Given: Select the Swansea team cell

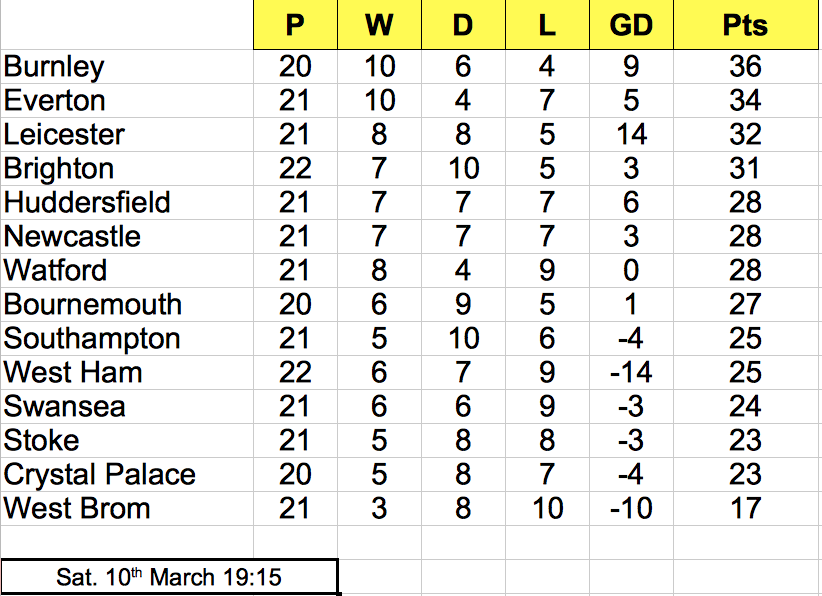Looking at the screenshot, I should click(x=127, y=406).
